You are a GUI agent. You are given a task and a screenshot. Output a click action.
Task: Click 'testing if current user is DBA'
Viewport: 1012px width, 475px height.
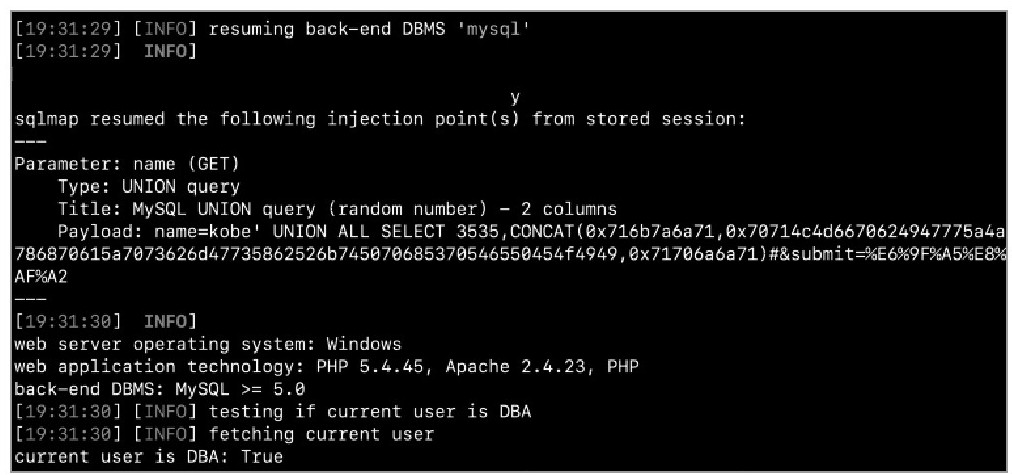click(x=370, y=412)
